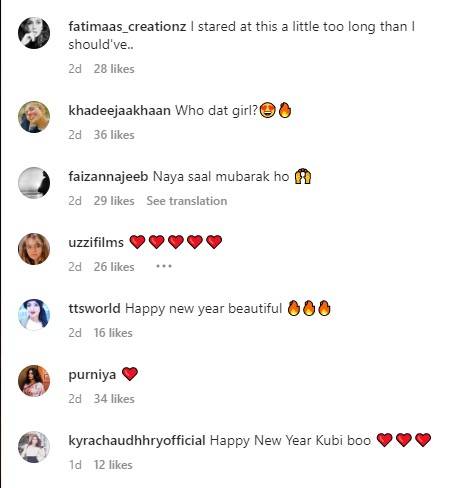This screenshot has width=454, height=488.
Task: Open fatimaas_creationz profile avatar
Action: pyautogui.click(x=34, y=33)
